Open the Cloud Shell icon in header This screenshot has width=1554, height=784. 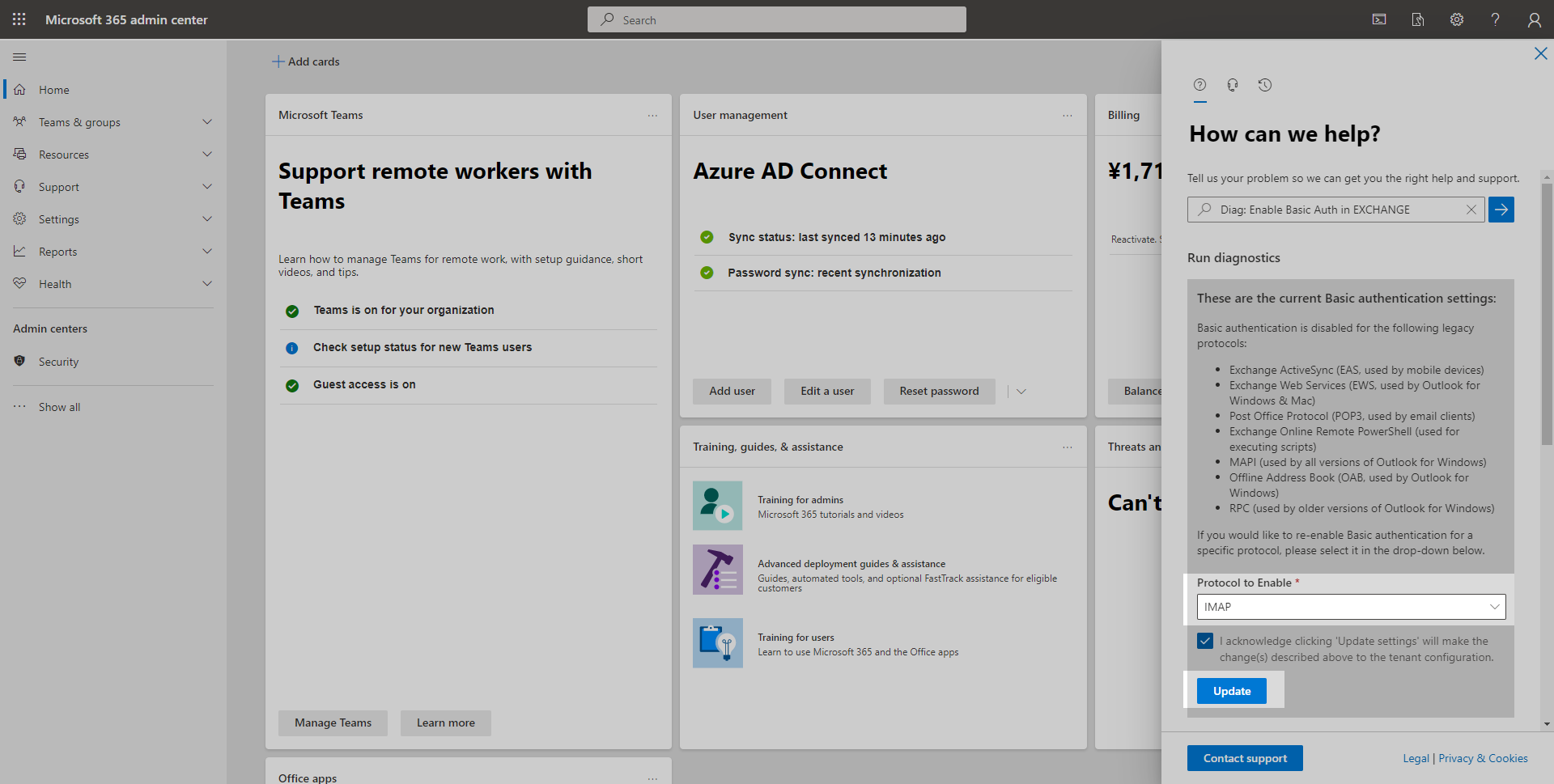click(1379, 19)
